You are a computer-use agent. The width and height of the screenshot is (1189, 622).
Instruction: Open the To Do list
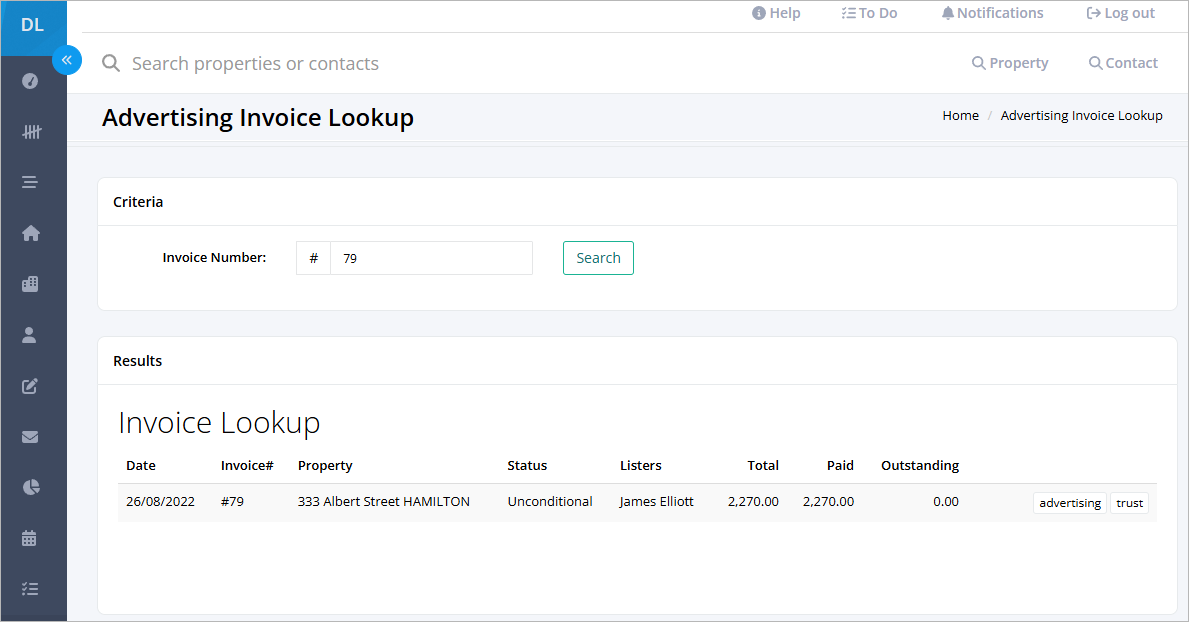(x=869, y=13)
